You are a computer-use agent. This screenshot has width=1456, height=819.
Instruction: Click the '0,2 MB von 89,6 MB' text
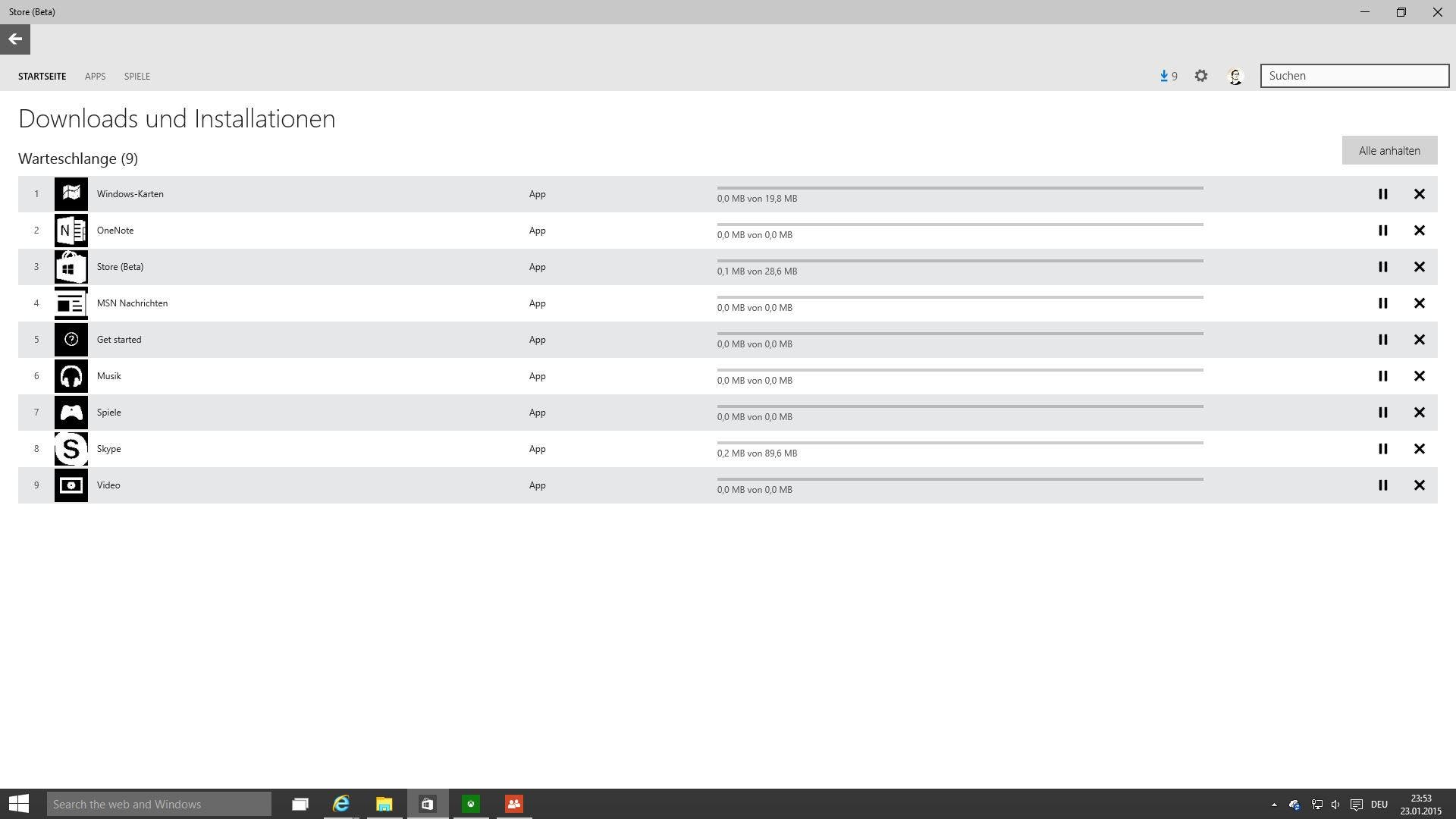point(757,453)
